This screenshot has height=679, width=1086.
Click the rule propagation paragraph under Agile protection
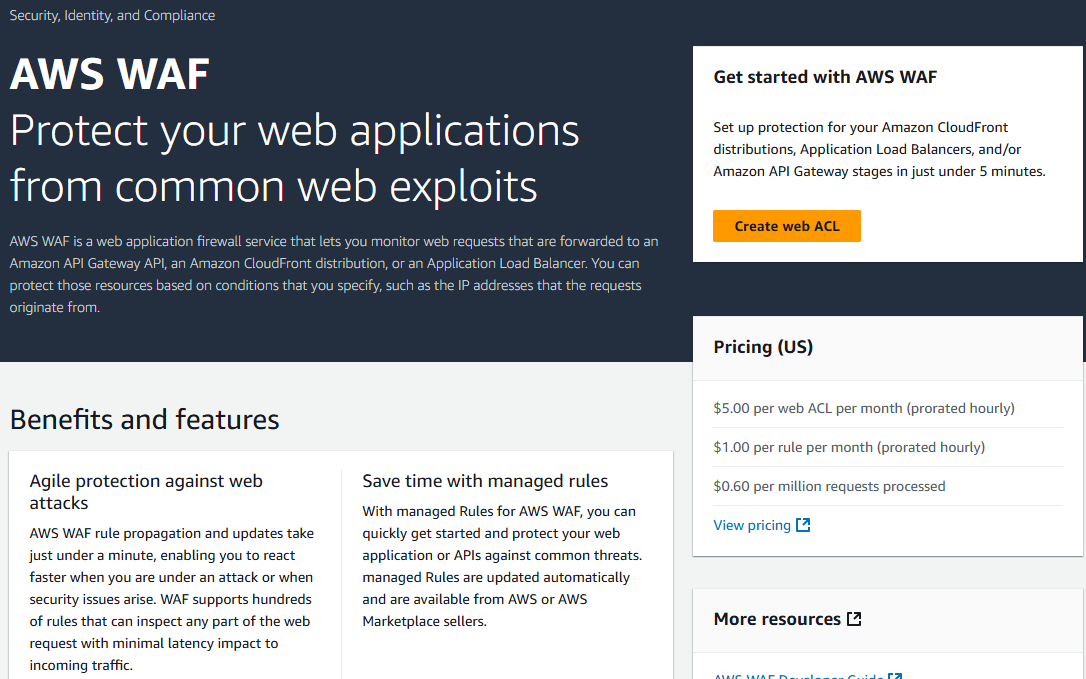[x=171, y=599]
